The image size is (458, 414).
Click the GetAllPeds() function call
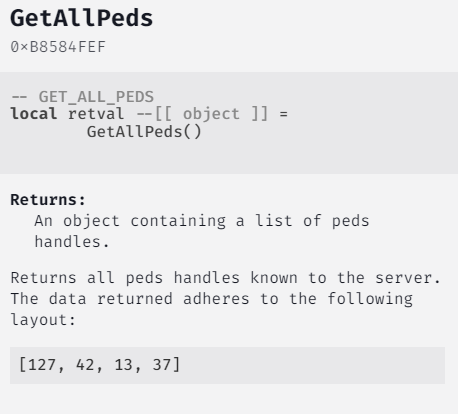(144, 132)
